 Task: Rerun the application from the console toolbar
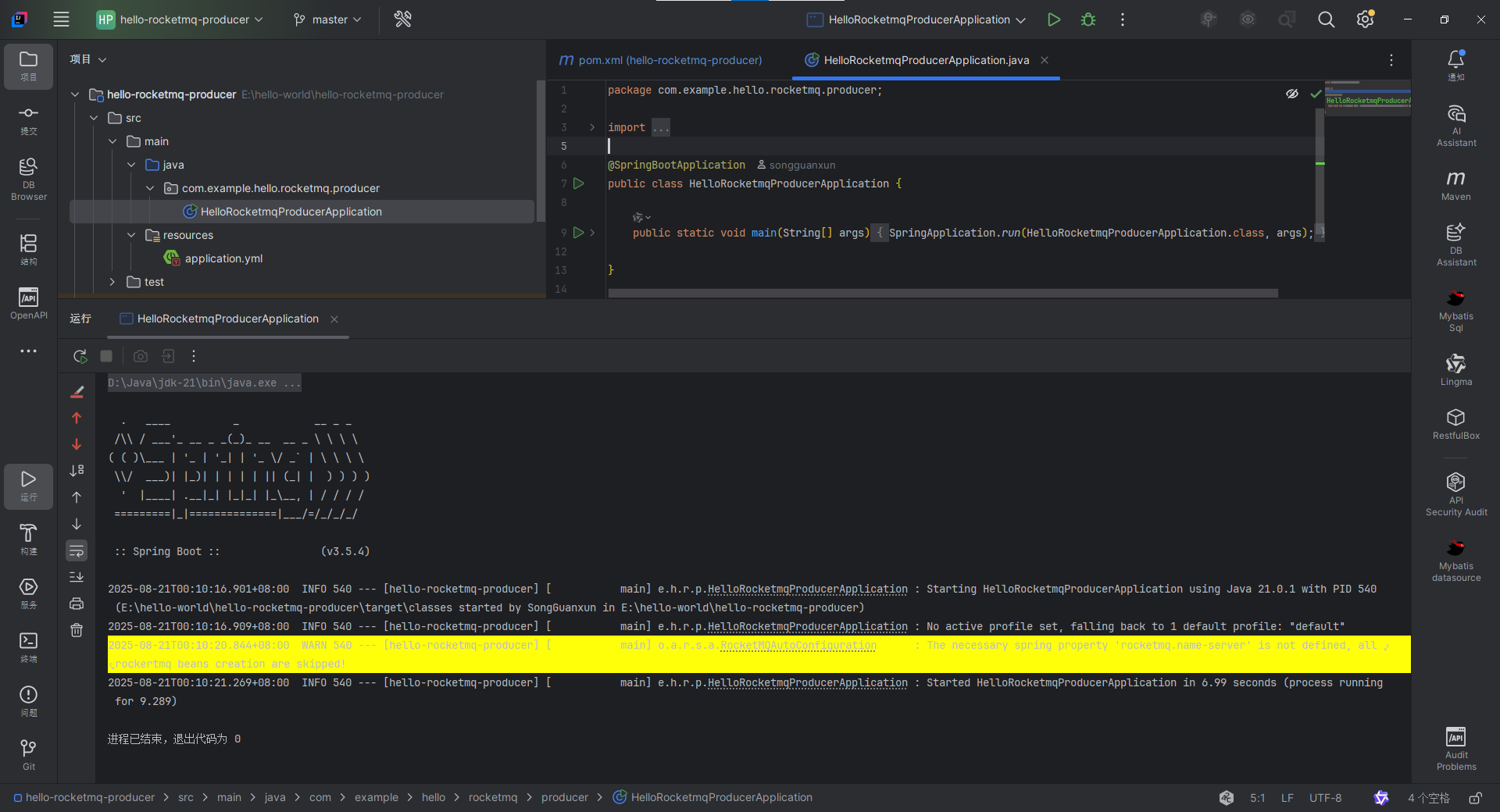79,356
